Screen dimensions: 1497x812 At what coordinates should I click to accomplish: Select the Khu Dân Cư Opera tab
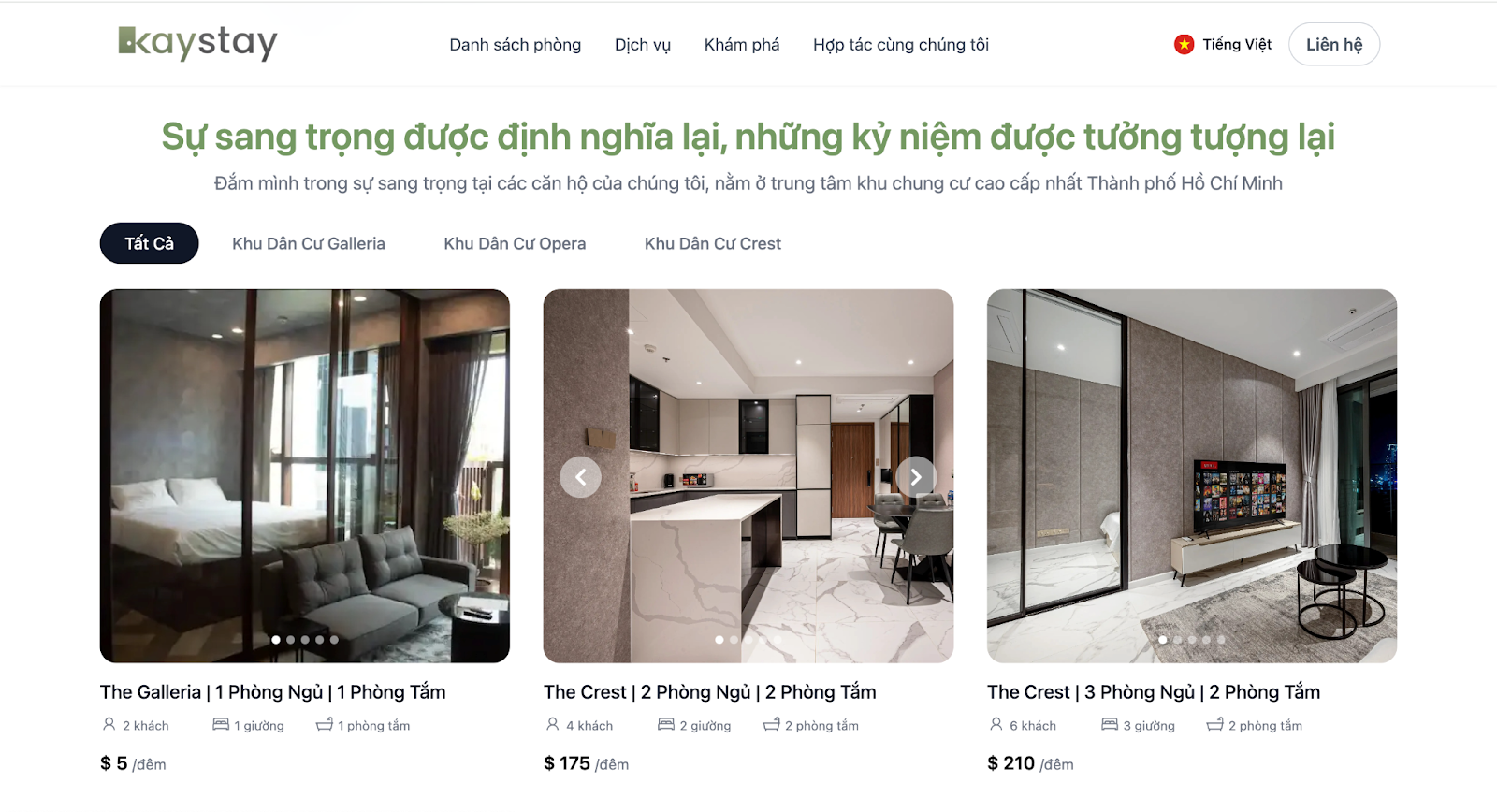coord(515,243)
